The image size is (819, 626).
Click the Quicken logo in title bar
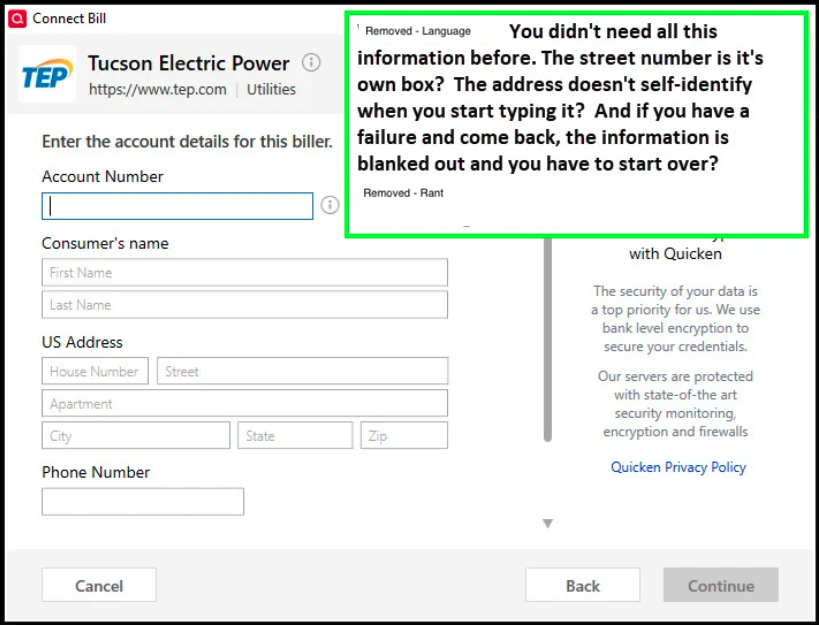[17, 19]
